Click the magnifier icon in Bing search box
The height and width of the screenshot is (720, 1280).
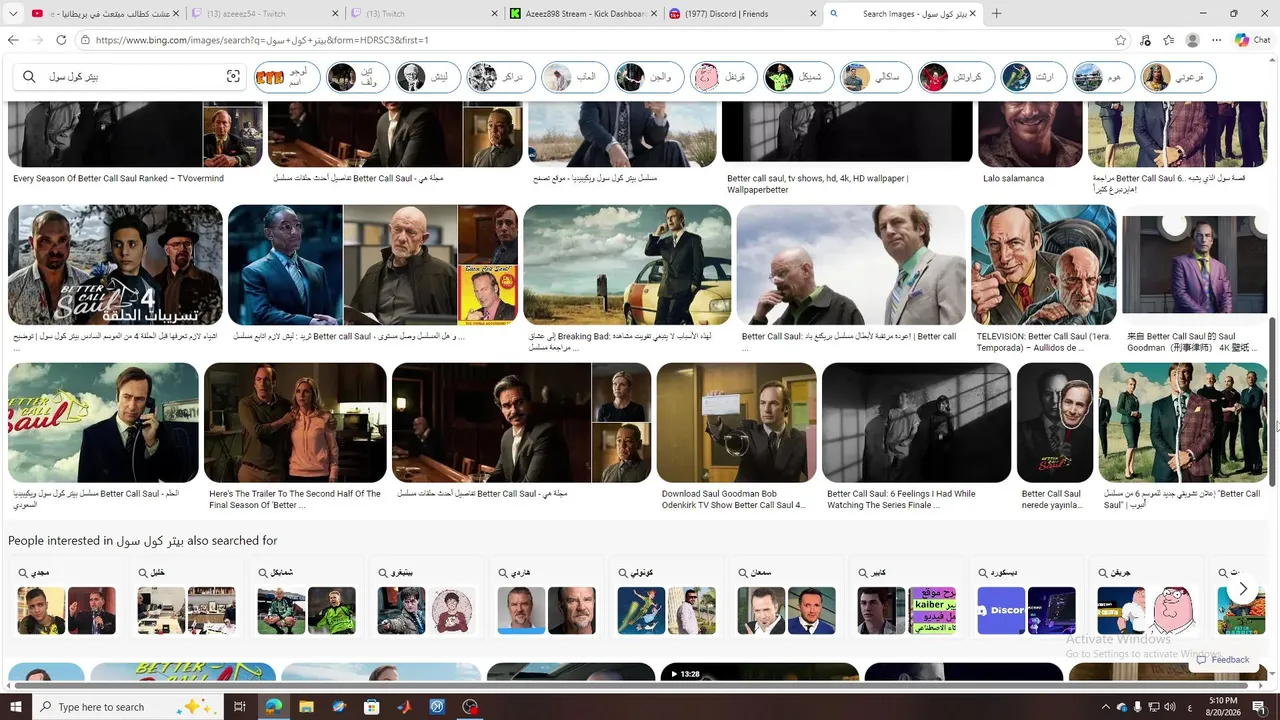click(x=29, y=77)
